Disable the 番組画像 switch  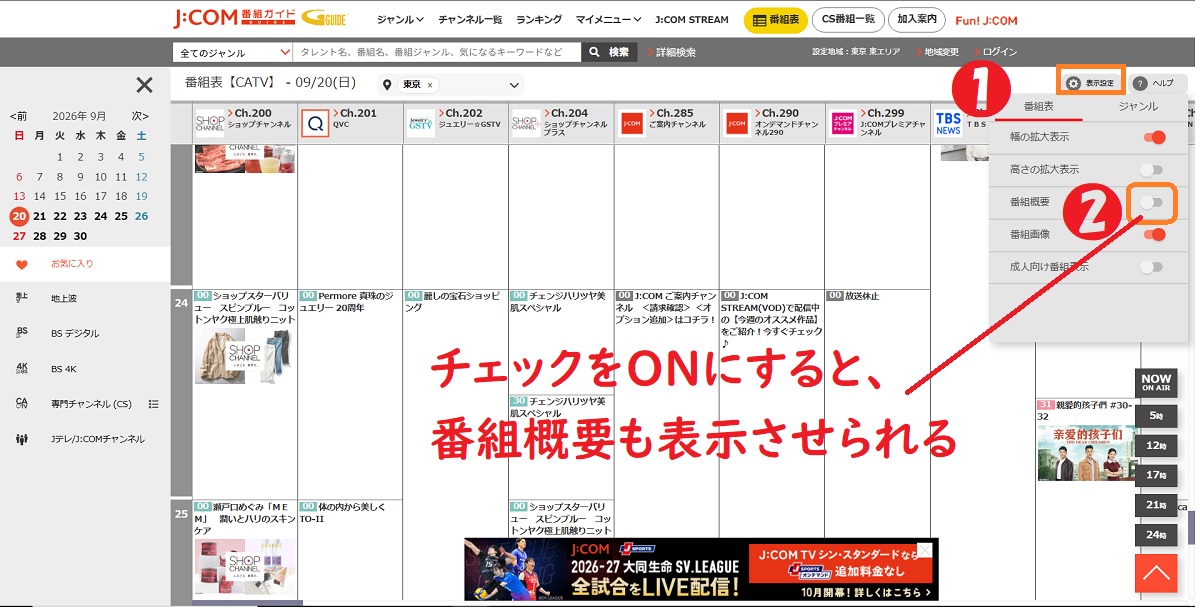pyautogui.click(x=1153, y=234)
